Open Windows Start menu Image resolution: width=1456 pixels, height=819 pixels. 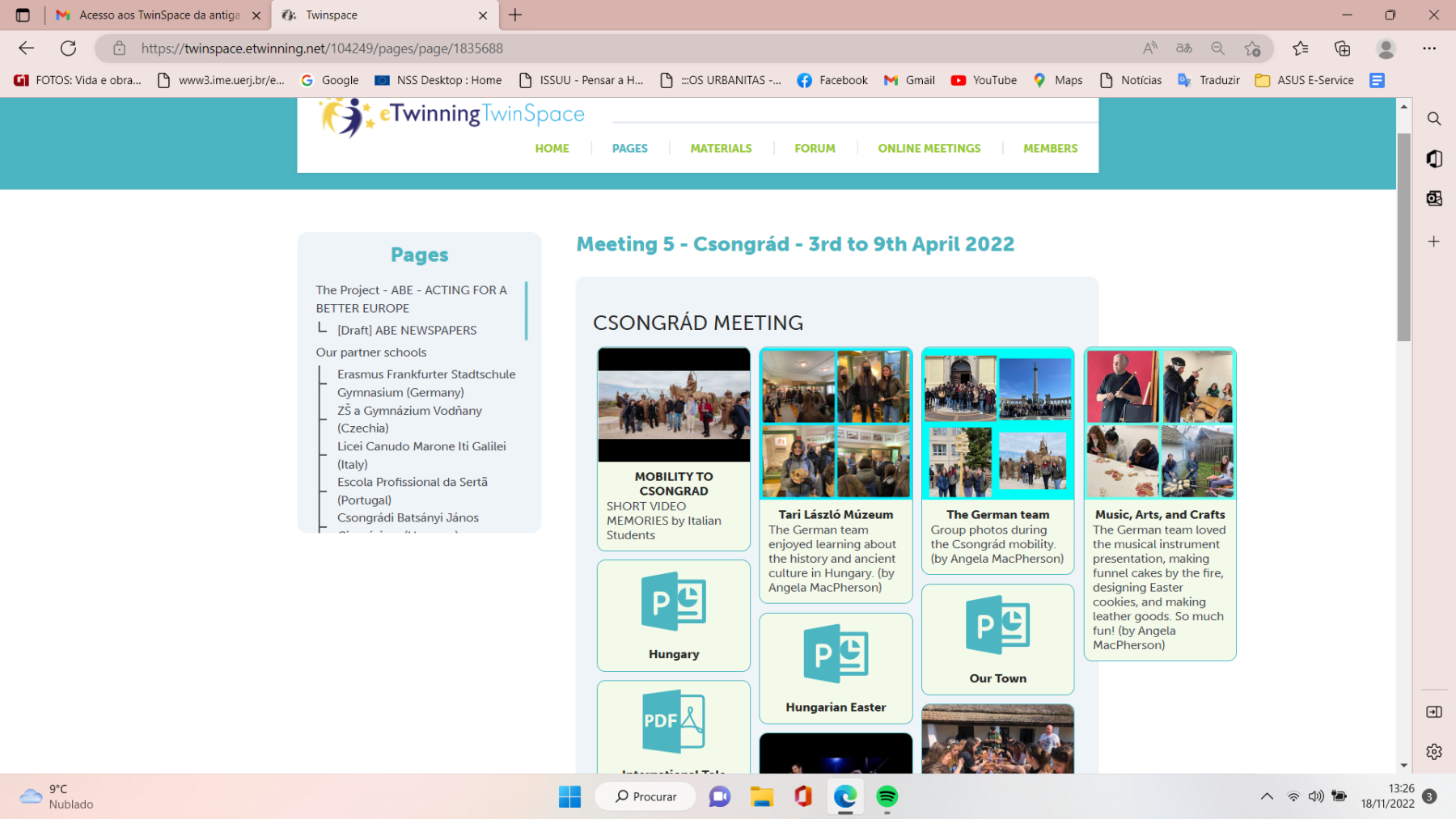click(569, 796)
